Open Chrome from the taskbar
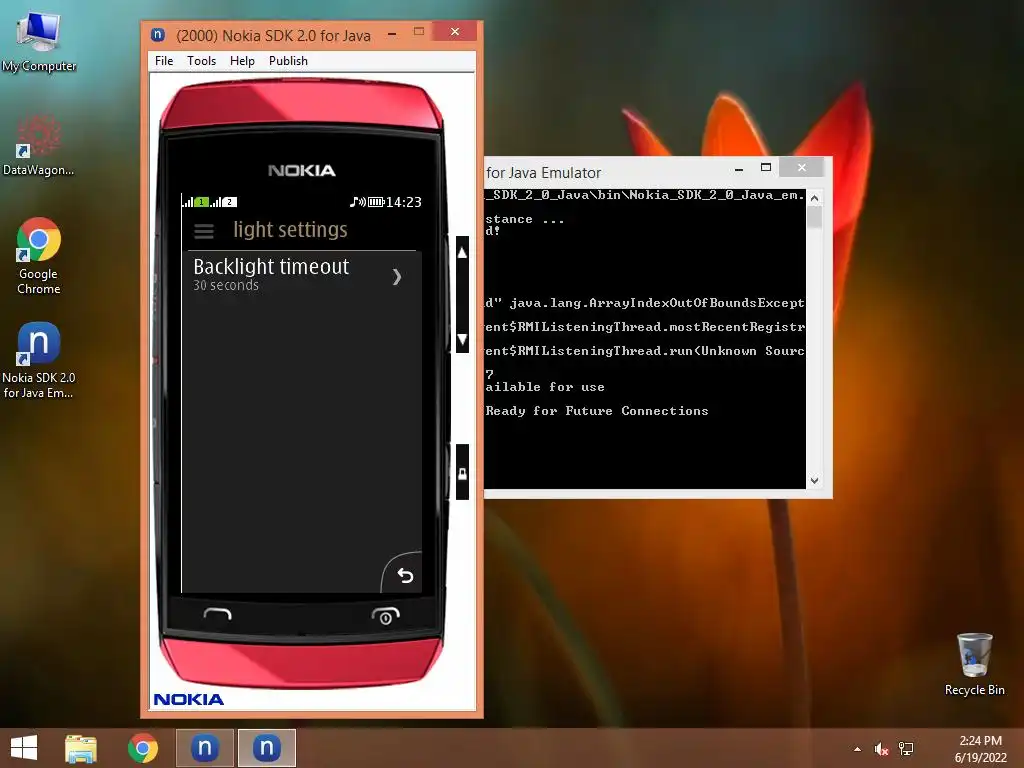This screenshot has height=768, width=1024. (x=143, y=748)
